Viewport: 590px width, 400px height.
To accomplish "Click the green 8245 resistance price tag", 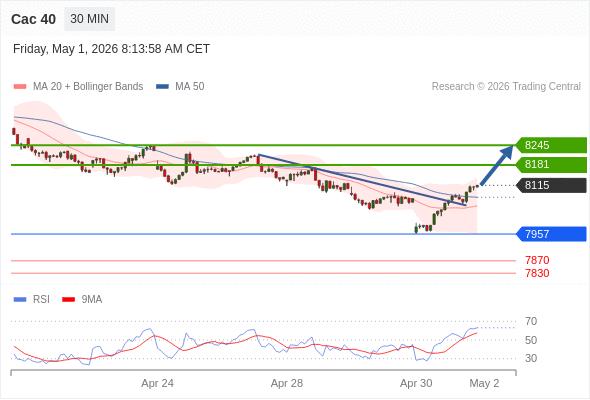I will 551,145.
